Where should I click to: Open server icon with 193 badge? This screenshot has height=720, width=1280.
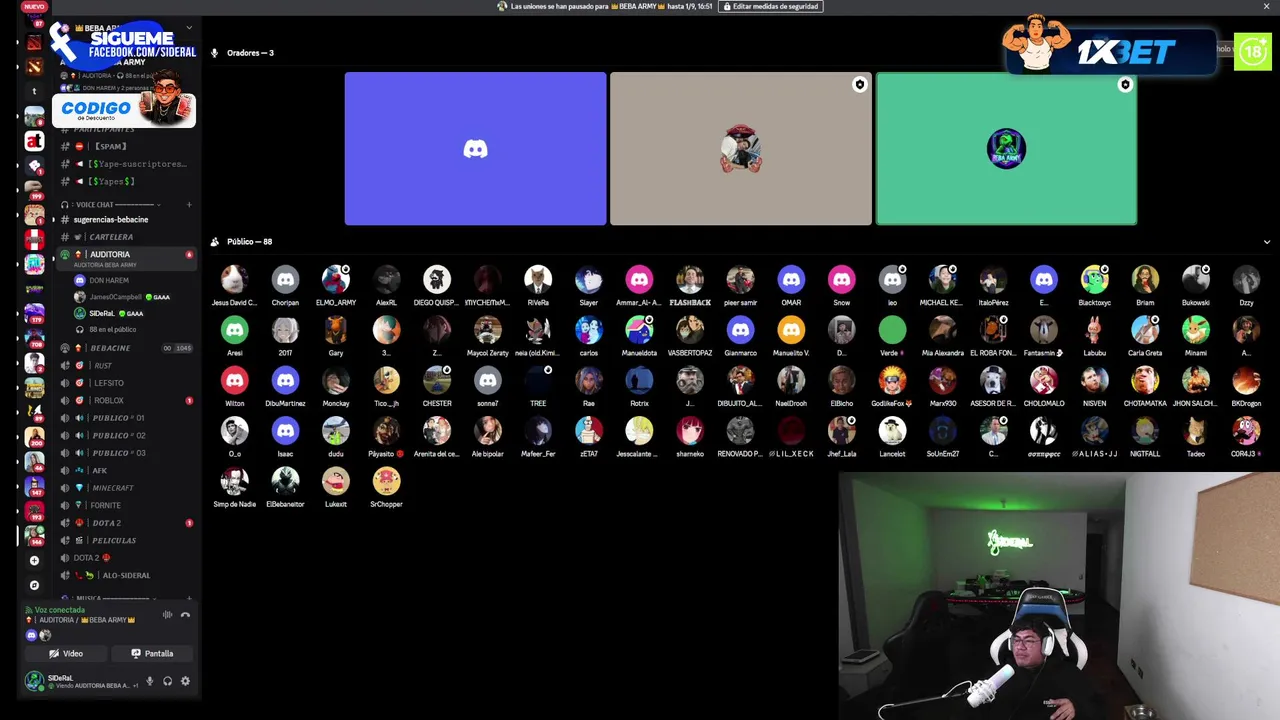pyautogui.click(x=34, y=509)
